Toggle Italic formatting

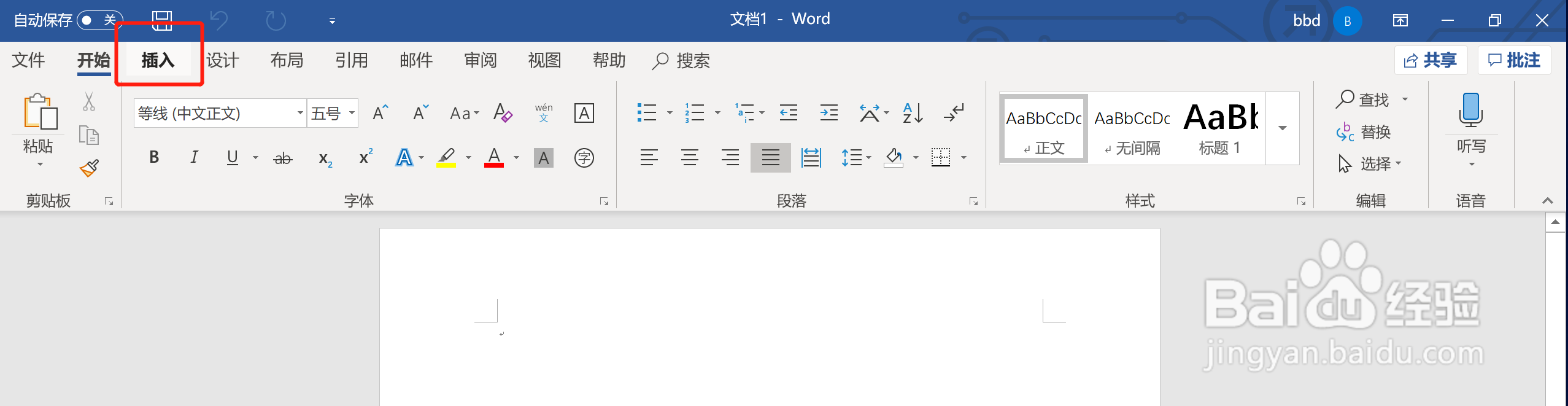coord(194,158)
